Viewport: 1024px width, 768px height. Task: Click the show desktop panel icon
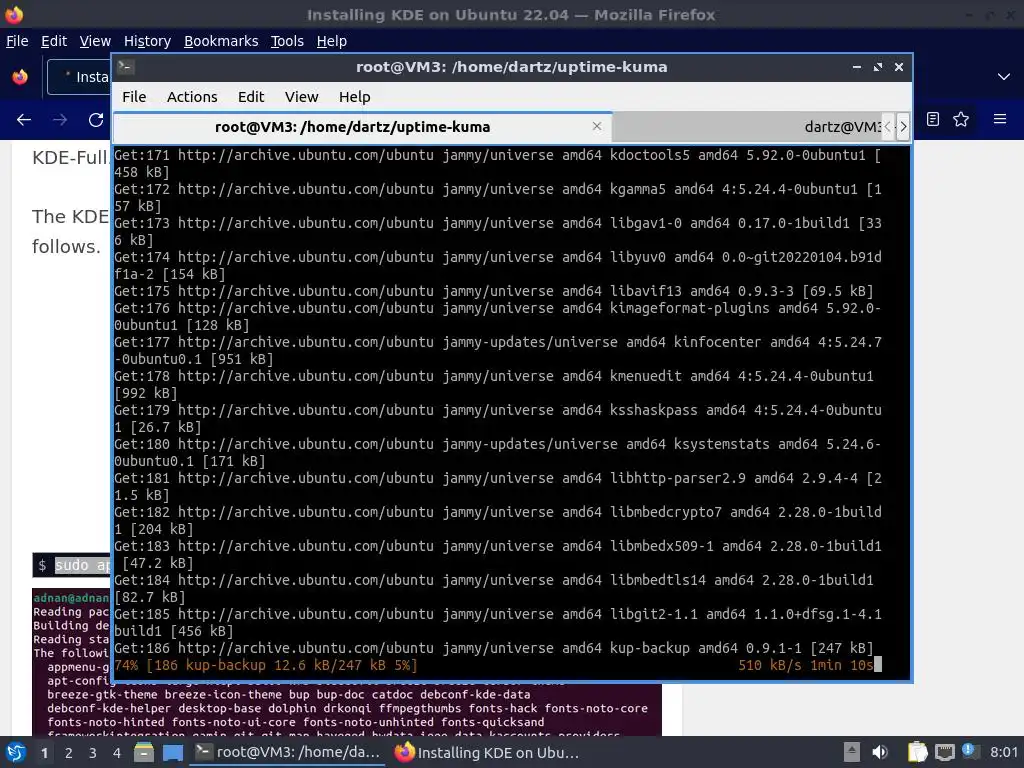[x=173, y=752]
